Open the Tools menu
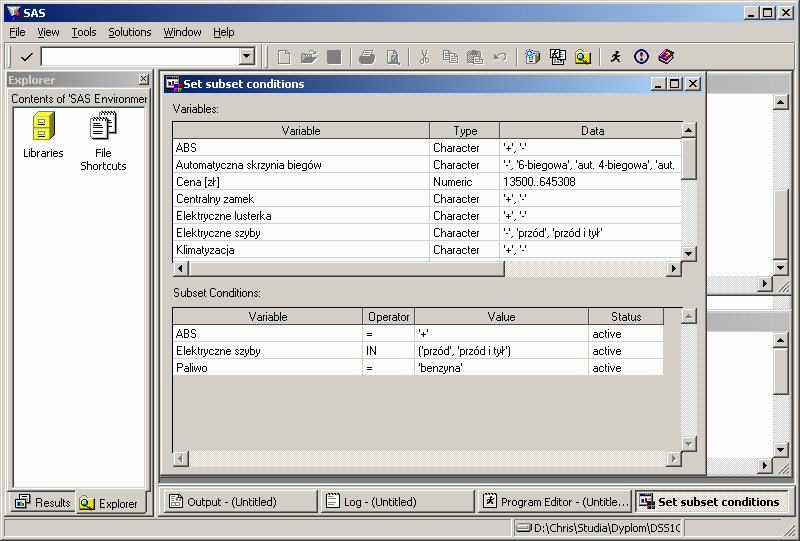This screenshot has width=800, height=541. [x=84, y=32]
